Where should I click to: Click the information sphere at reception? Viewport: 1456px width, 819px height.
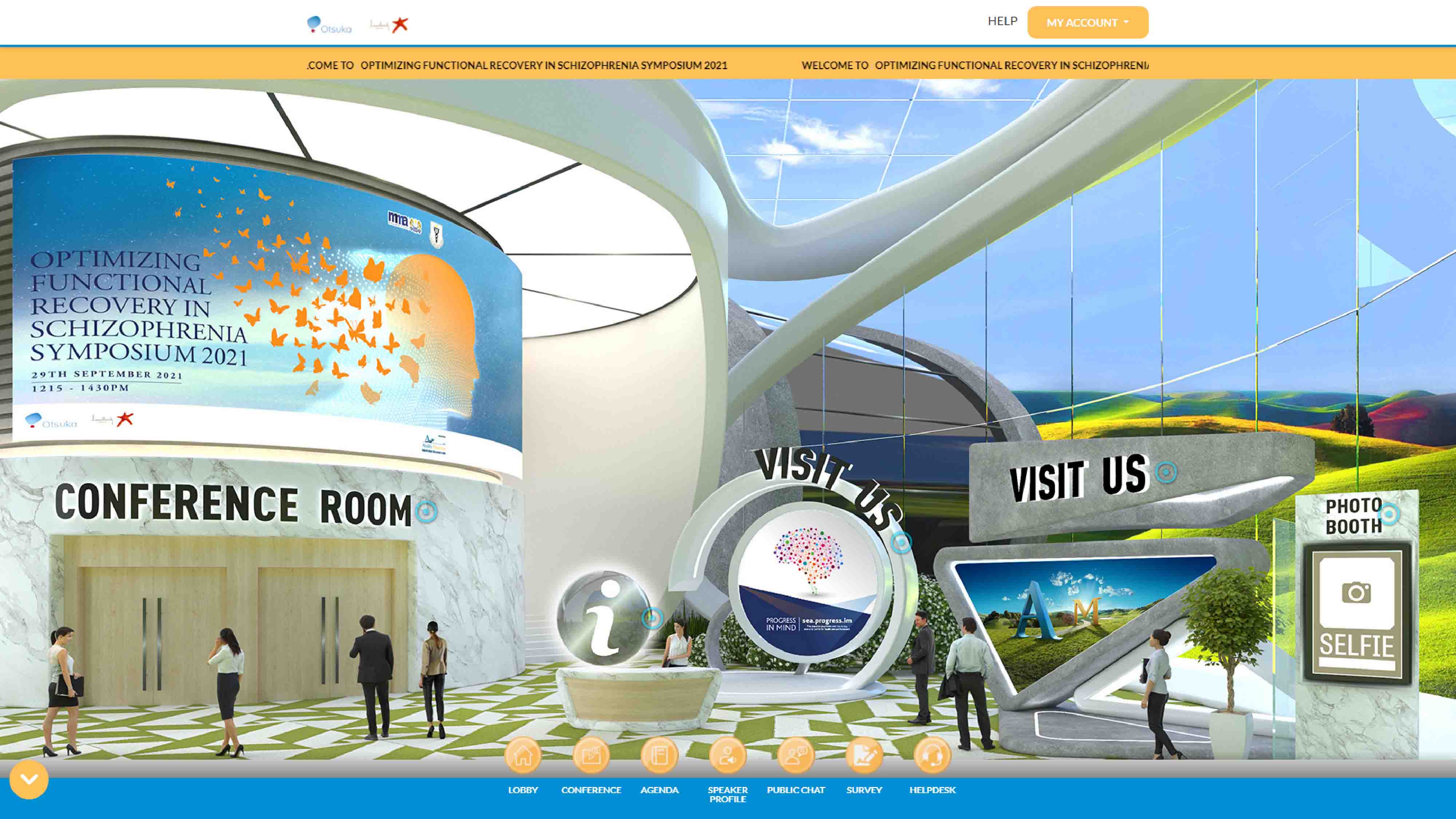click(604, 618)
